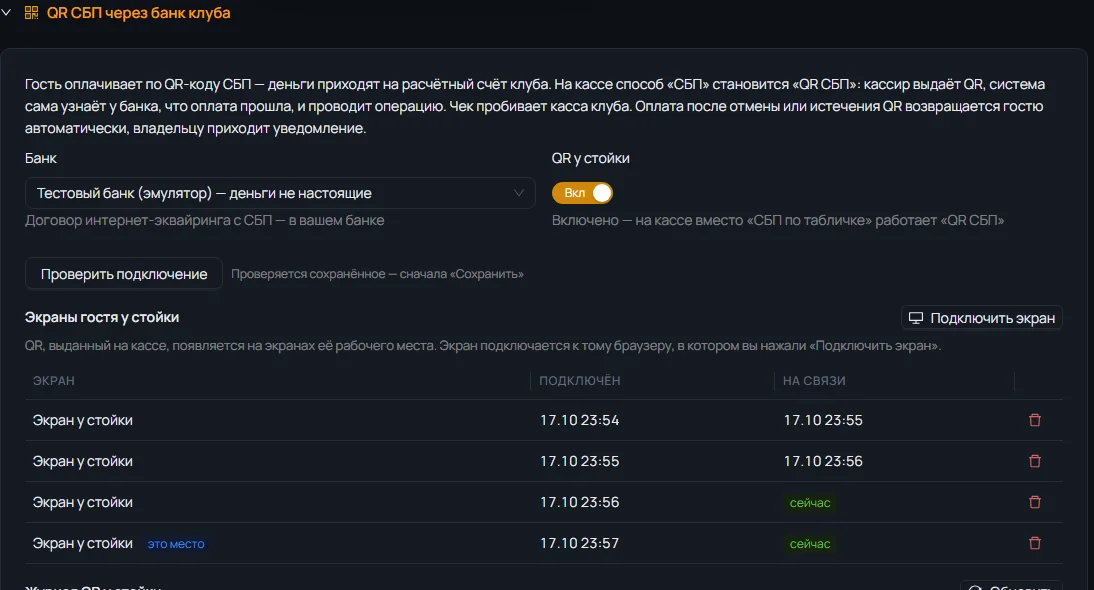Click the QR code icon beside the section title
Screen dimensions: 1094x590
31,13
